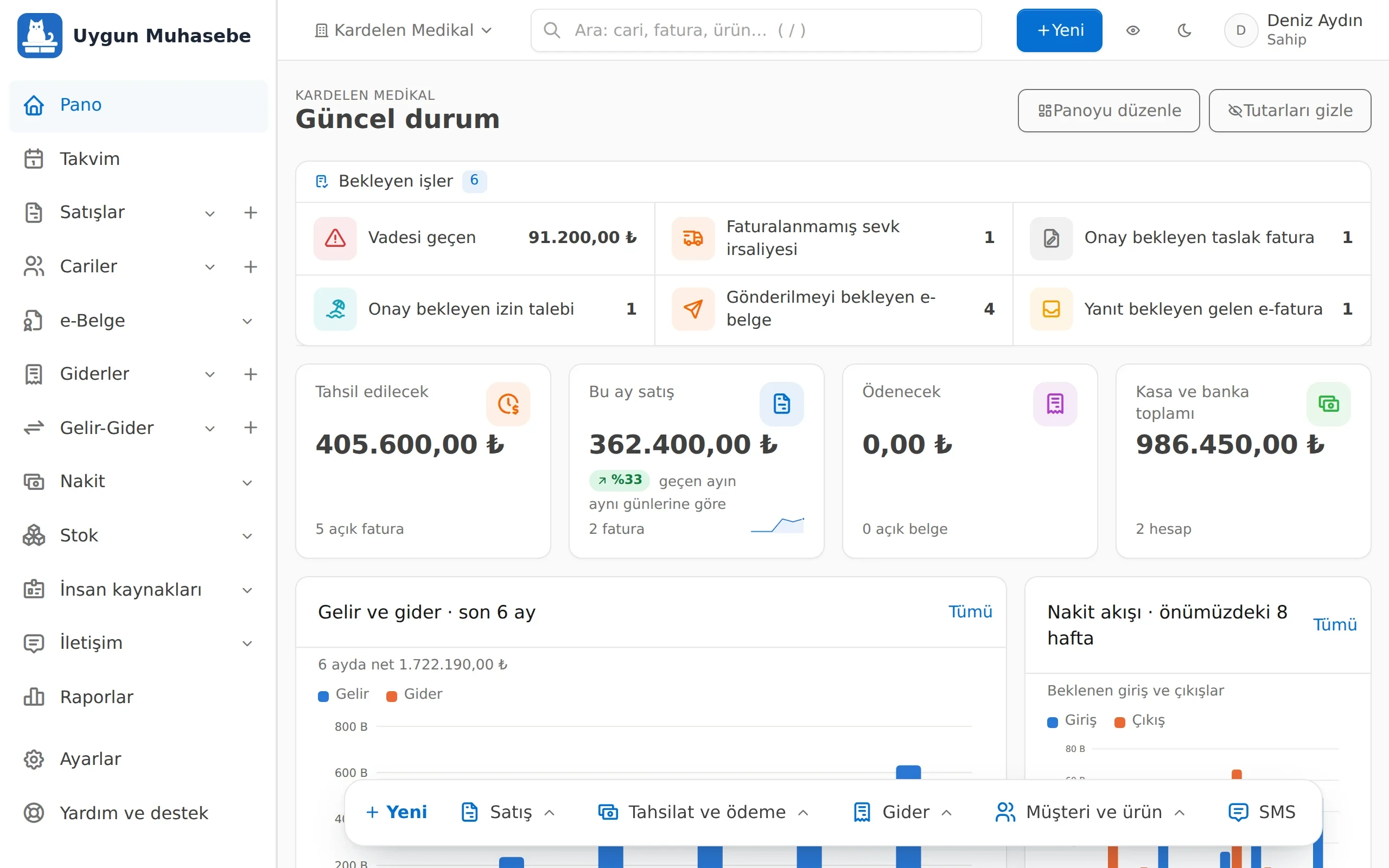Open Tümü link for Nakit akışı
The width and height of the screenshot is (1389, 868).
(1335, 624)
